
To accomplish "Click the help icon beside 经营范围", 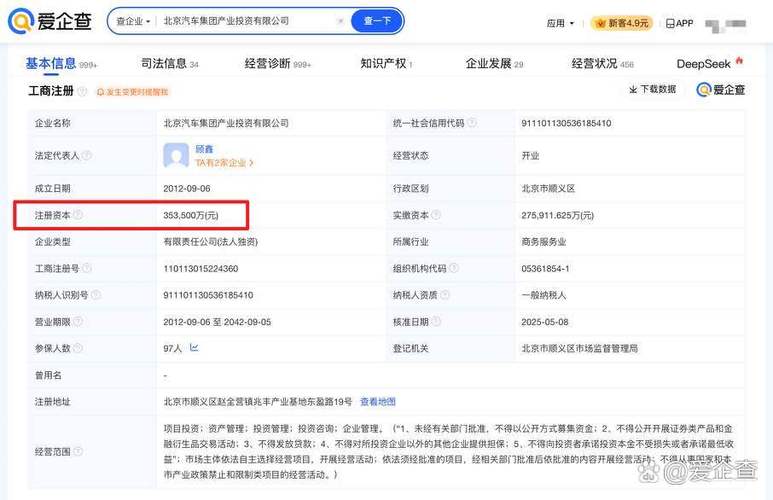I will [x=78, y=451].
